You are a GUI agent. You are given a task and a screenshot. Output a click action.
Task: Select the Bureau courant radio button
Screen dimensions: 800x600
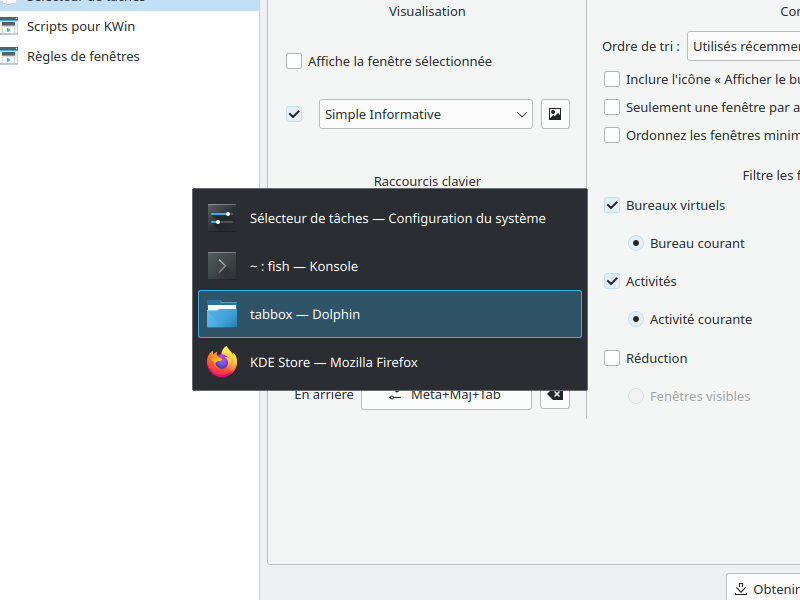coord(635,243)
